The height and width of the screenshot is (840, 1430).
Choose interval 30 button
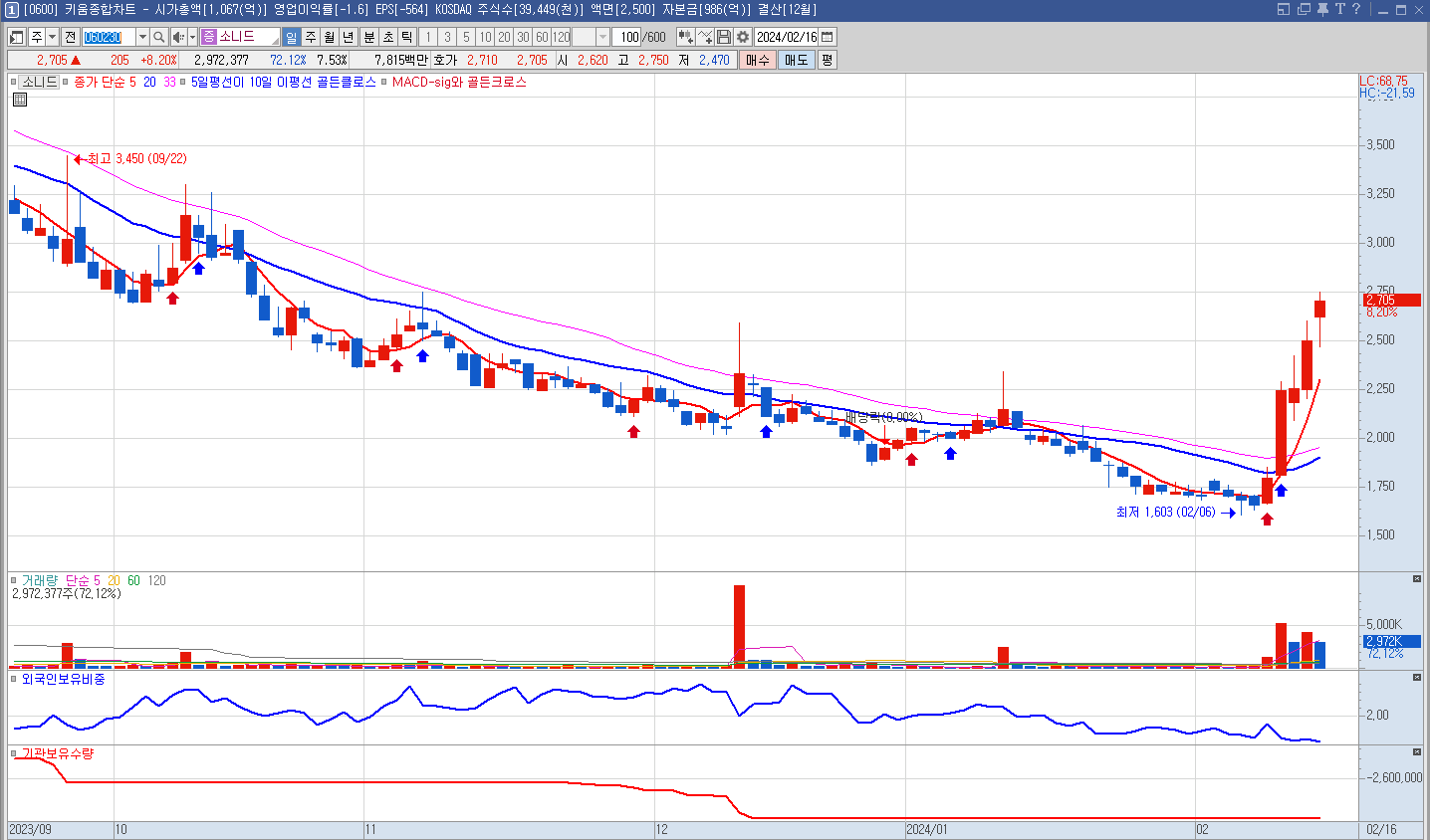(x=523, y=37)
